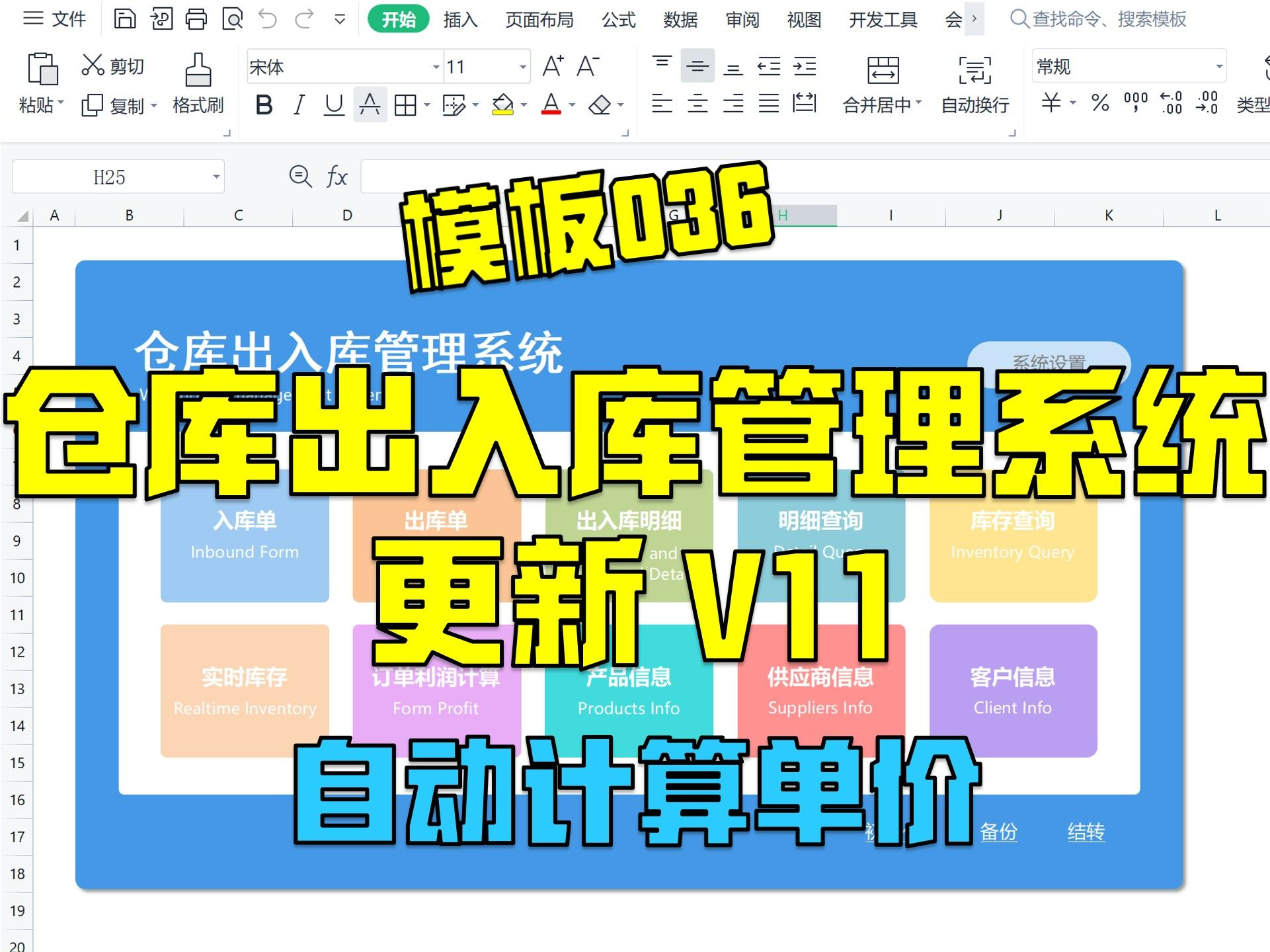Click the 结转 link
1270x952 pixels.
(x=1086, y=832)
